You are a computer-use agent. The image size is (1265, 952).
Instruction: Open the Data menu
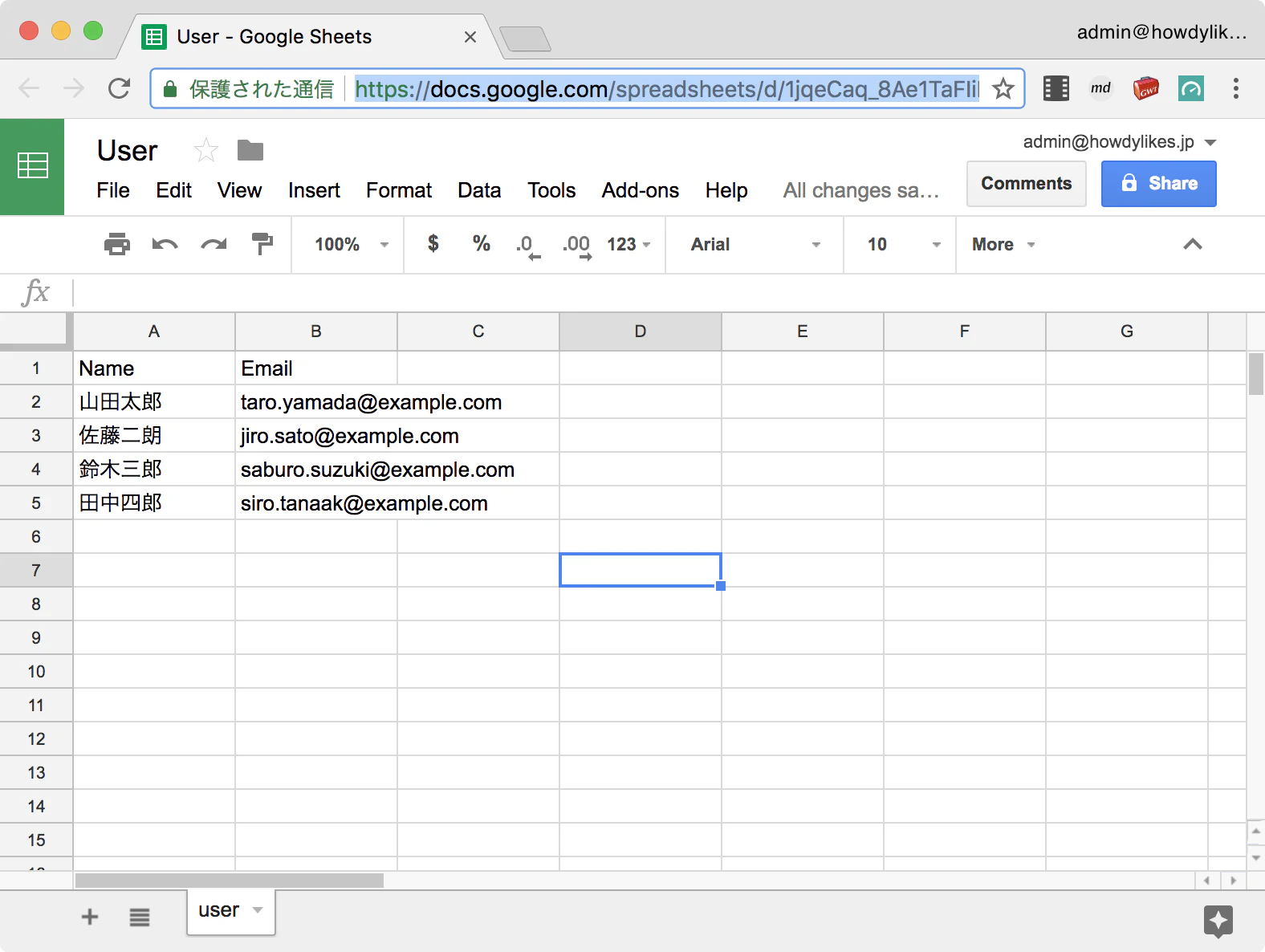(479, 190)
